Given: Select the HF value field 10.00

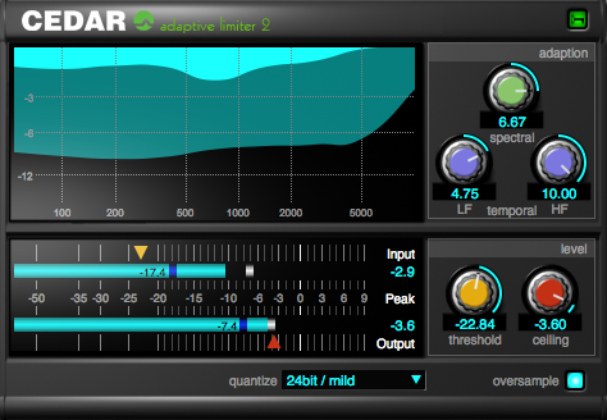Looking at the screenshot, I should point(559,193).
